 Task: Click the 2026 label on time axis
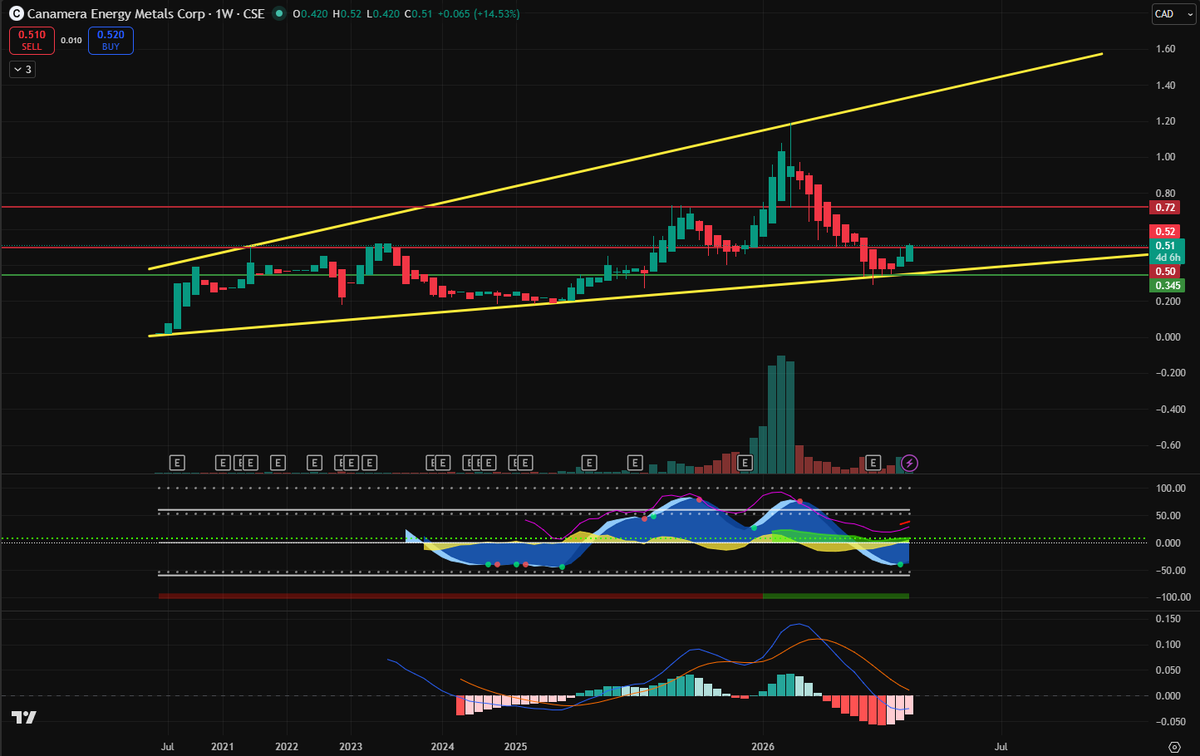click(x=763, y=746)
